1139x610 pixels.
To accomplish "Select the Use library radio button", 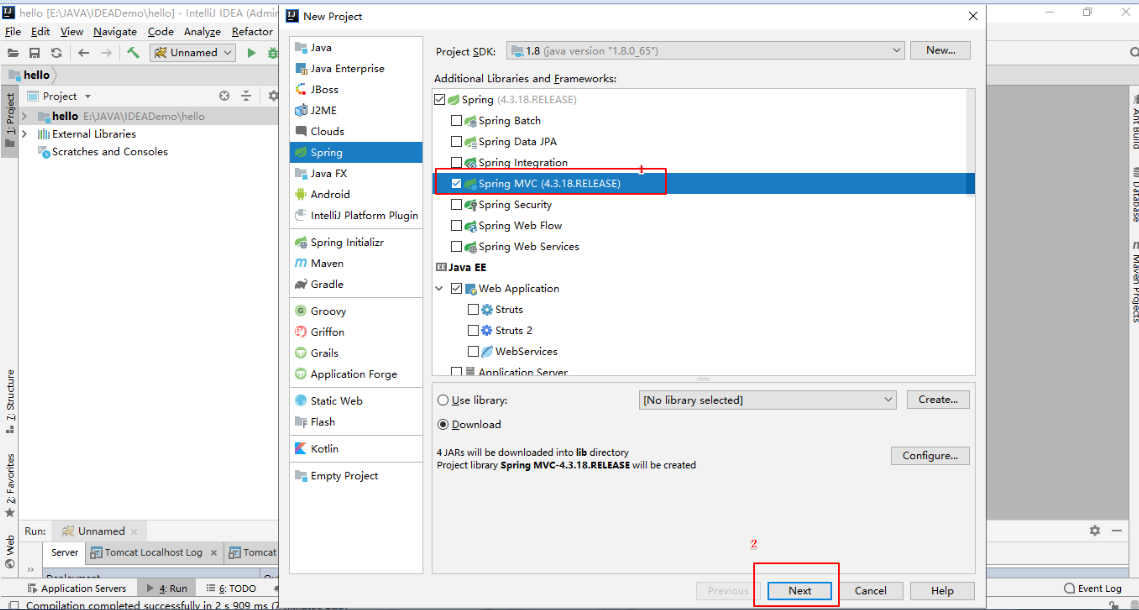I will [442, 400].
